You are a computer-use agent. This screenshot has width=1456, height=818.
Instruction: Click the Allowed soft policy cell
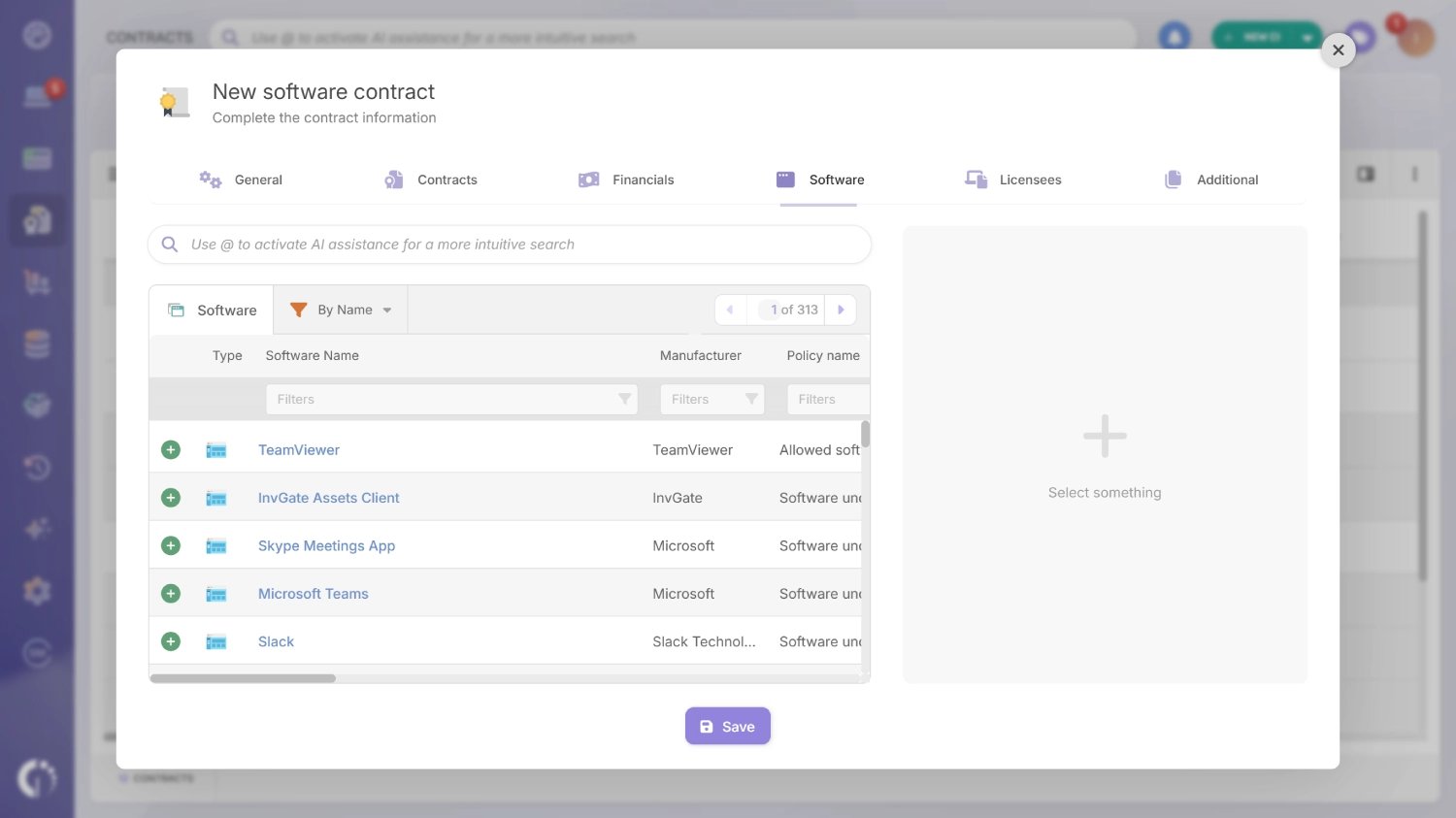pyautogui.click(x=819, y=449)
